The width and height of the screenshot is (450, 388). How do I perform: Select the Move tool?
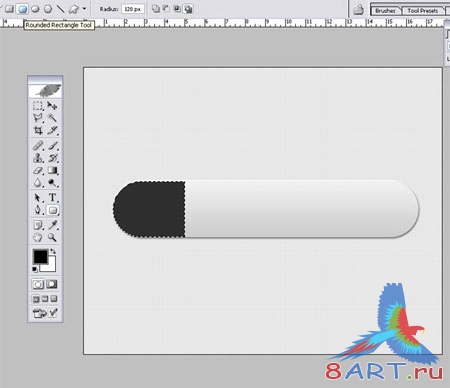point(52,106)
